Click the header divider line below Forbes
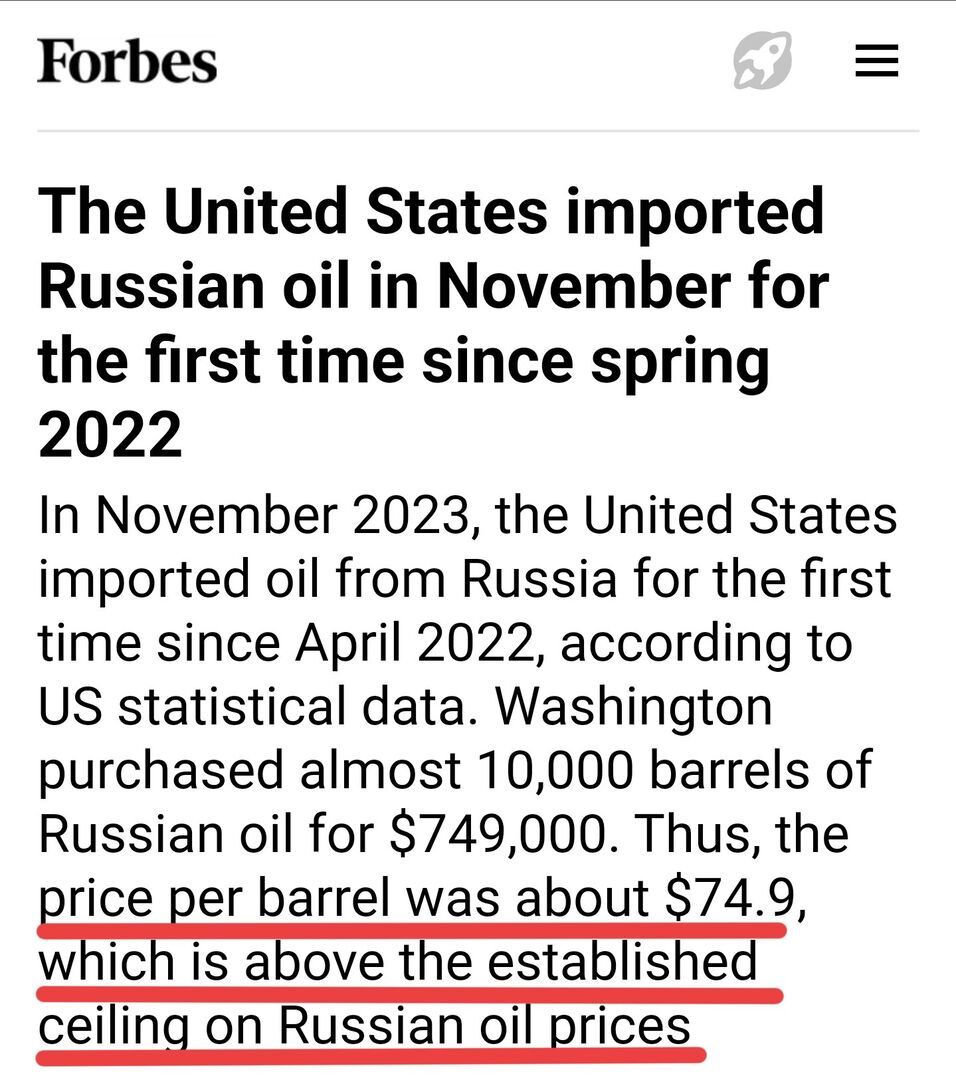The height and width of the screenshot is (1080, 956). pyautogui.click(x=478, y=130)
